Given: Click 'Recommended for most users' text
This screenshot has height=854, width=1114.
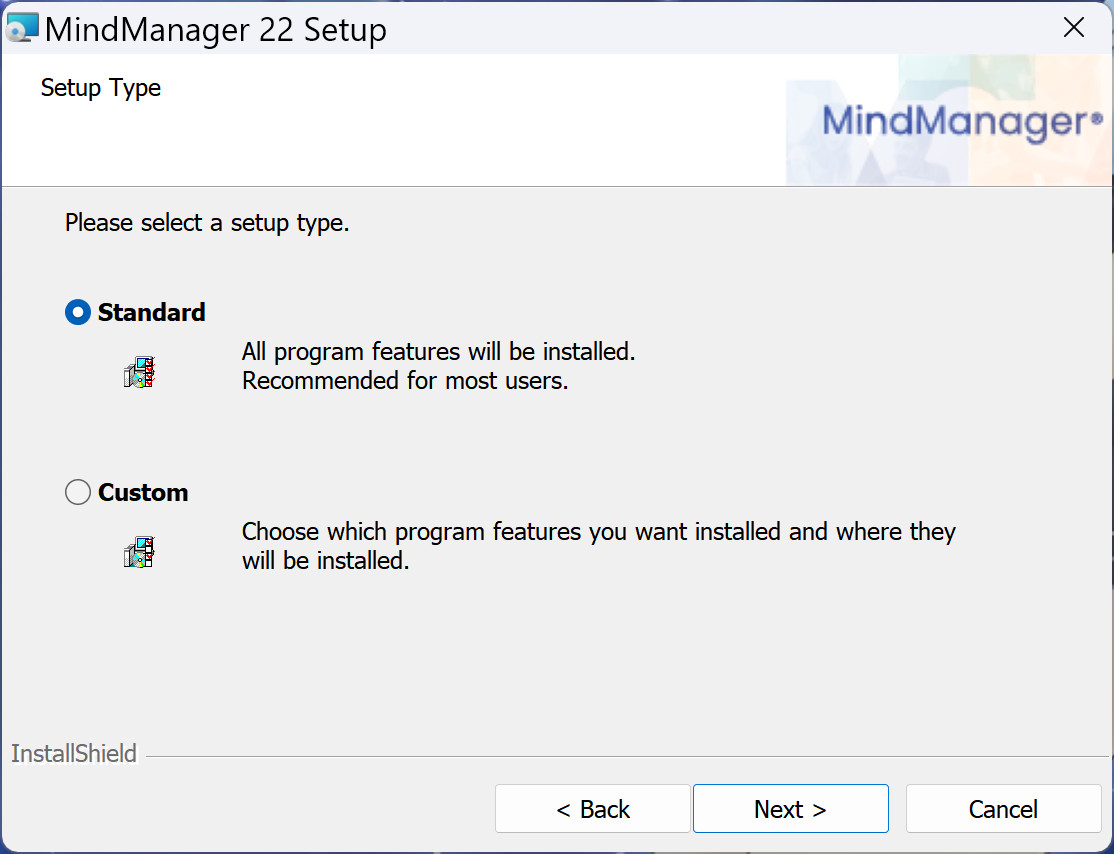Looking at the screenshot, I should pyautogui.click(x=405, y=381).
